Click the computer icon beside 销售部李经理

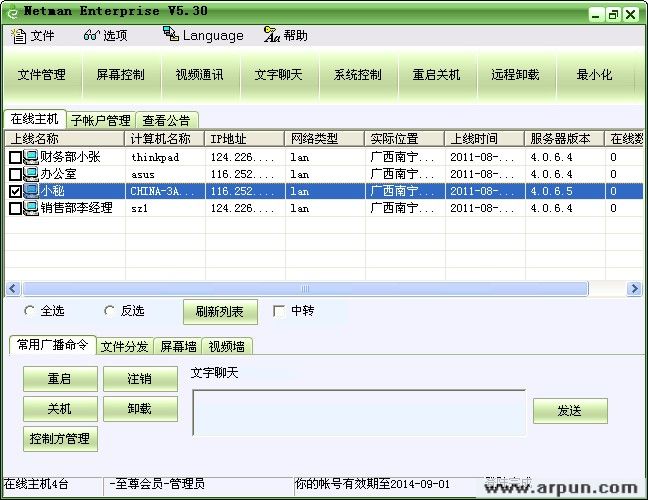30,208
